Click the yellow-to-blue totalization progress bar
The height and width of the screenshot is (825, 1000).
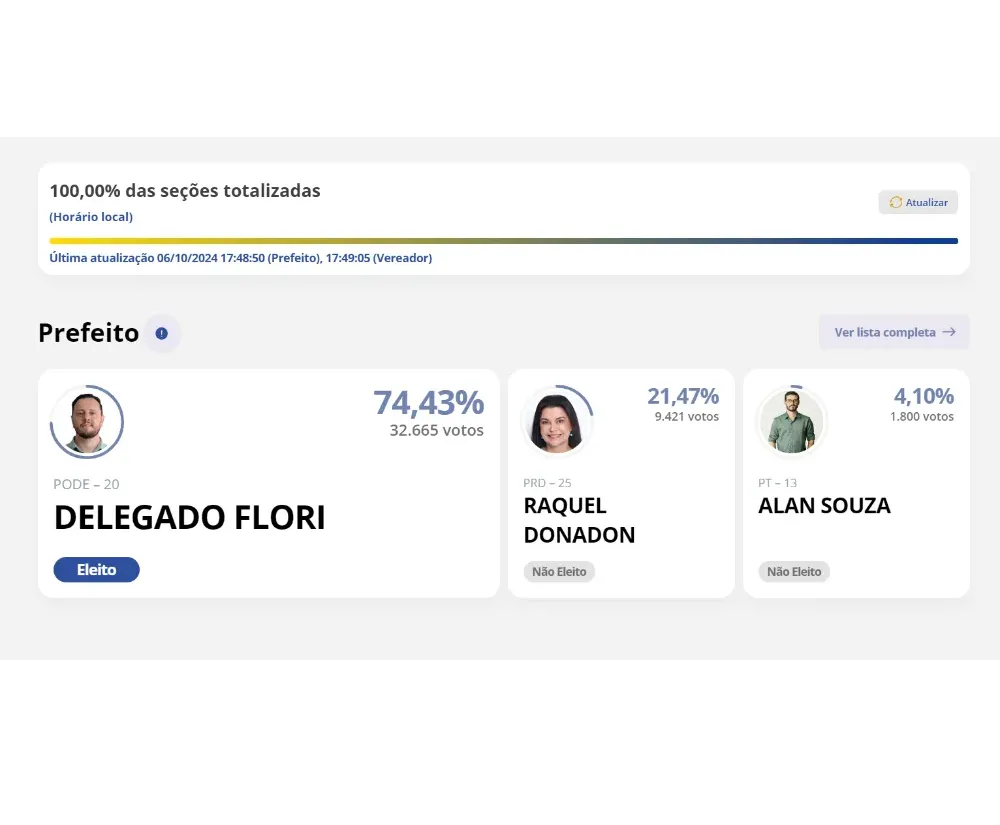coord(504,241)
